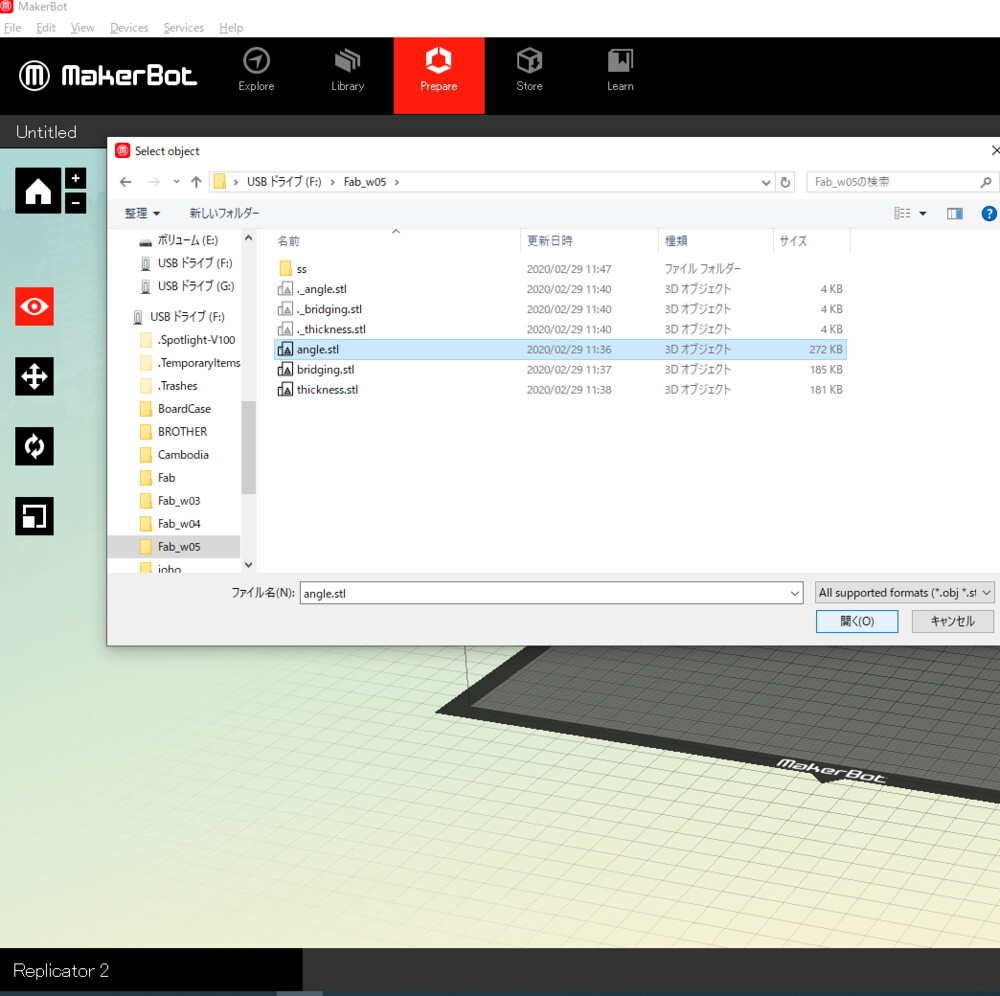Select the Scale tool icon
Screen dimensions: 1000x996
tap(34, 516)
